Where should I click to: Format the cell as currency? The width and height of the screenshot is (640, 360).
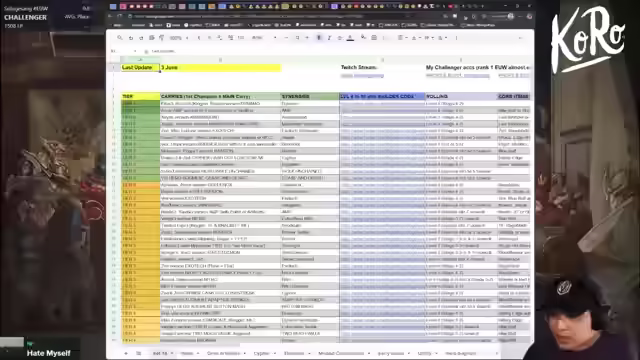[199, 38]
